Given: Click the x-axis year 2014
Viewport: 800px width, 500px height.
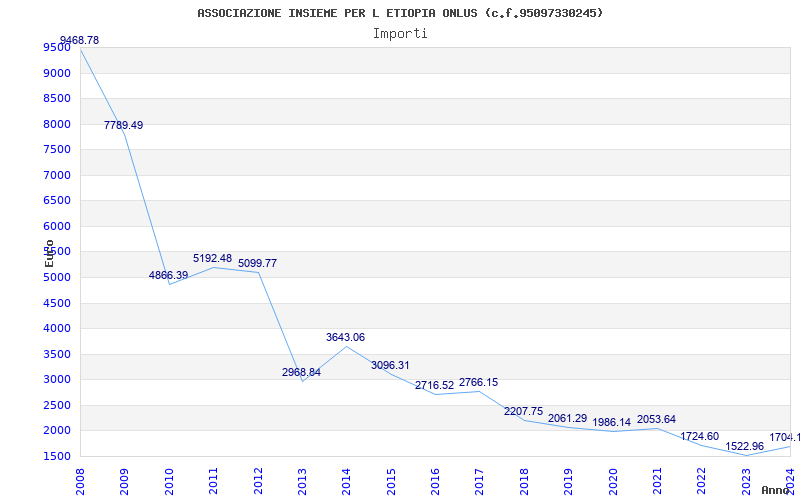Looking at the screenshot, I should [x=346, y=482].
